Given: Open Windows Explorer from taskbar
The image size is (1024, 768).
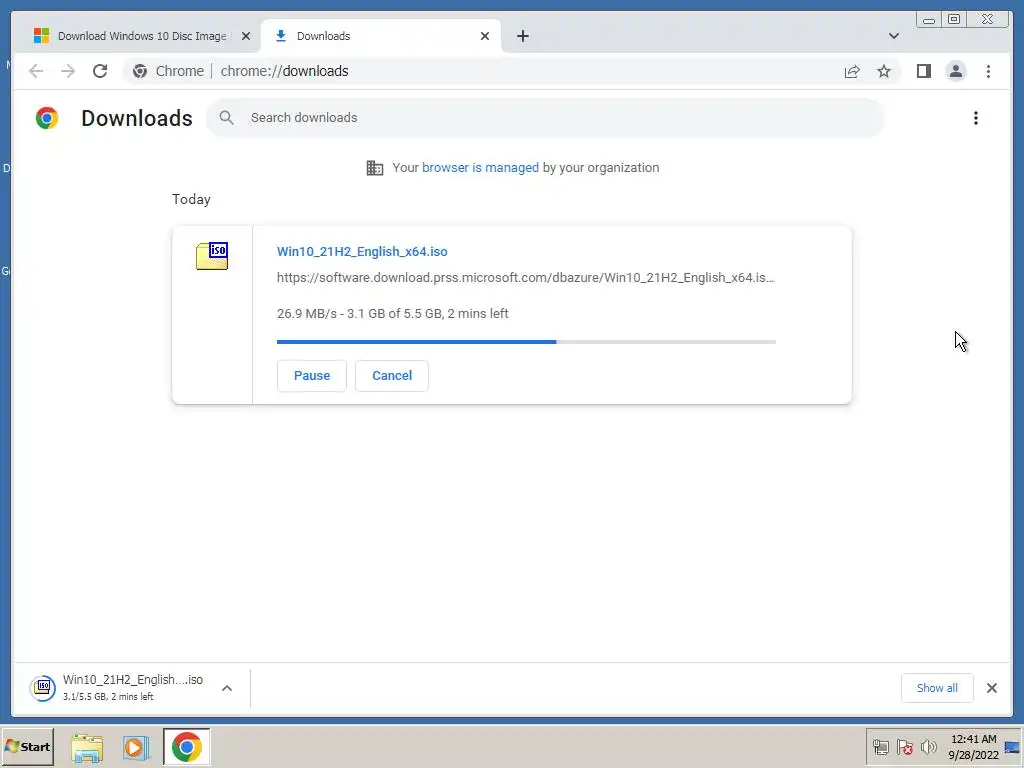Looking at the screenshot, I should [x=87, y=747].
